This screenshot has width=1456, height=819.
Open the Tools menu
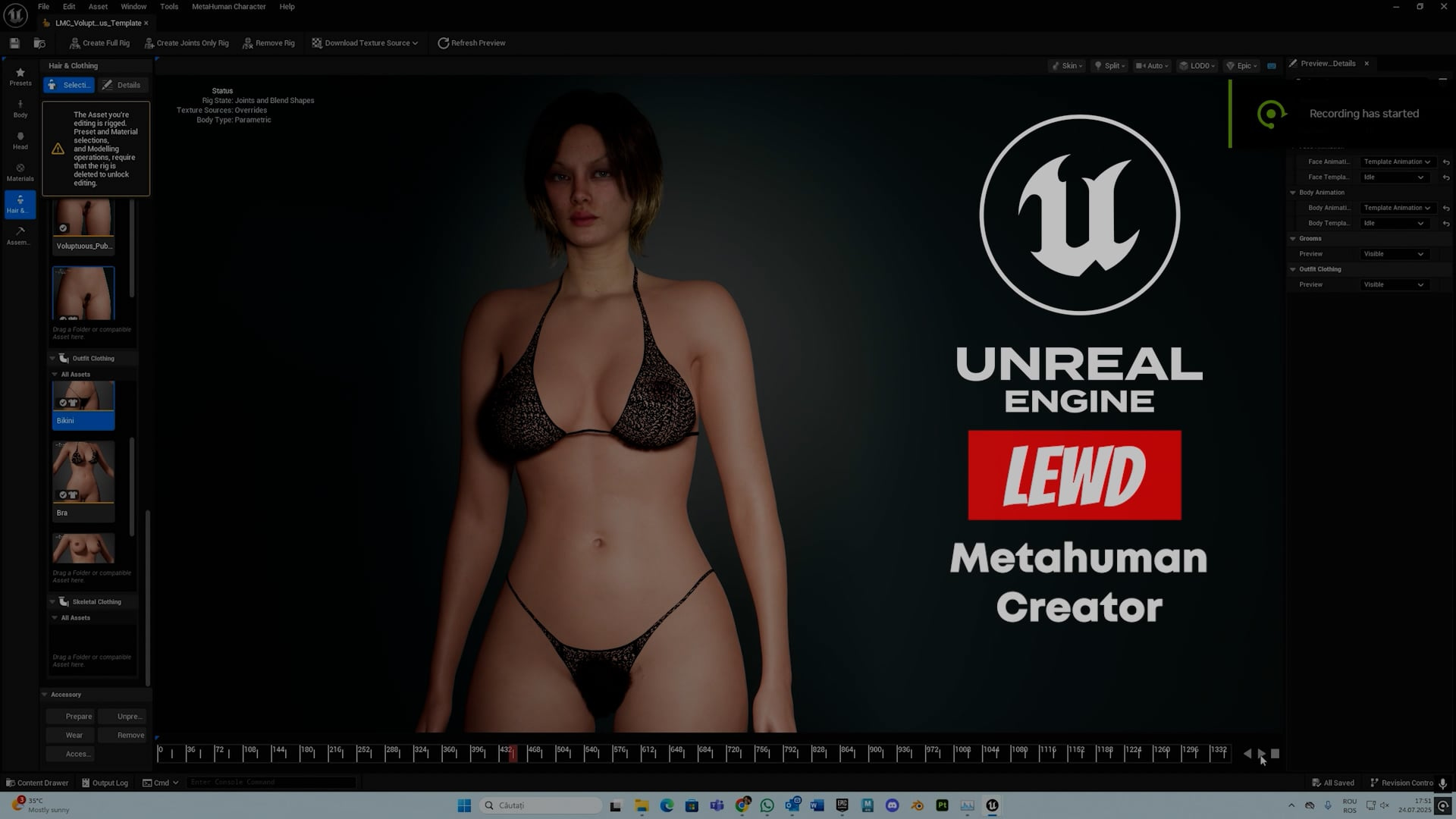pyautogui.click(x=169, y=7)
